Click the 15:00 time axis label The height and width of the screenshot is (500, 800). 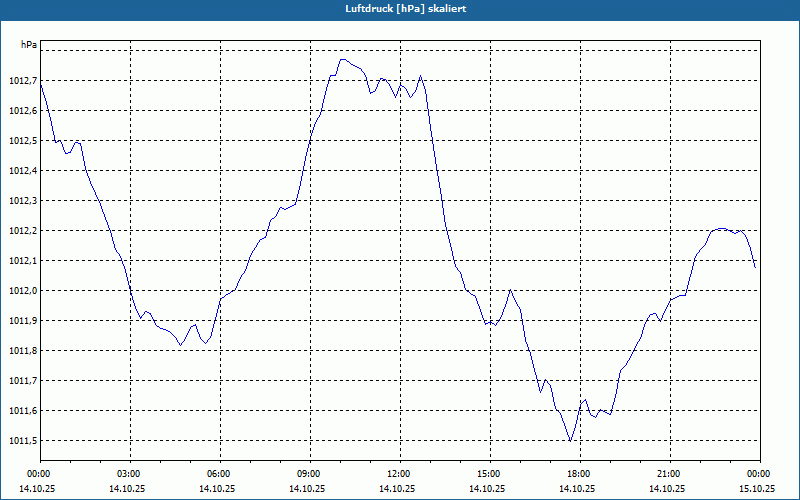(x=490, y=474)
